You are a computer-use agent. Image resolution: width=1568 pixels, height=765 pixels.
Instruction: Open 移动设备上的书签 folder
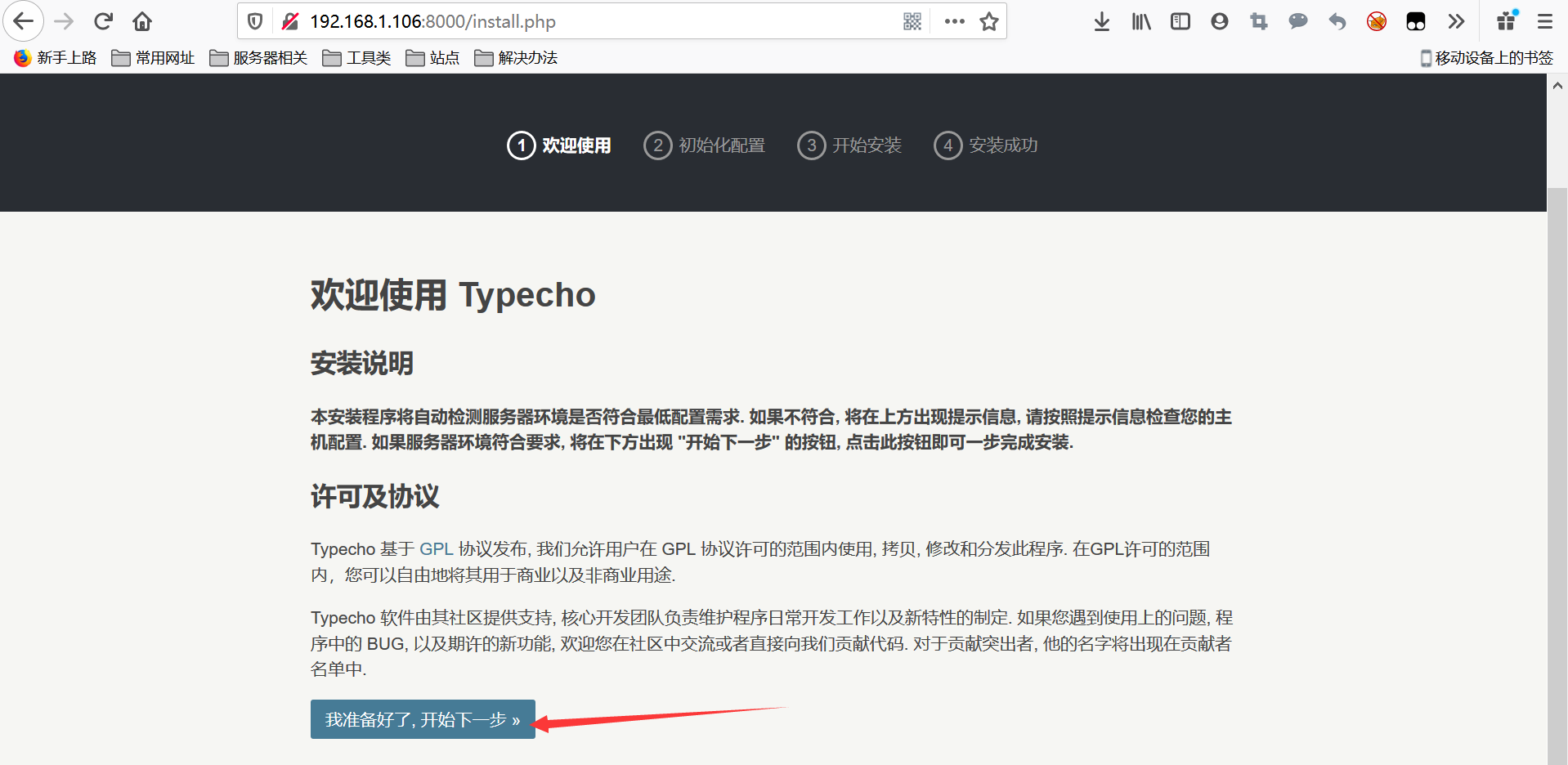point(1486,58)
